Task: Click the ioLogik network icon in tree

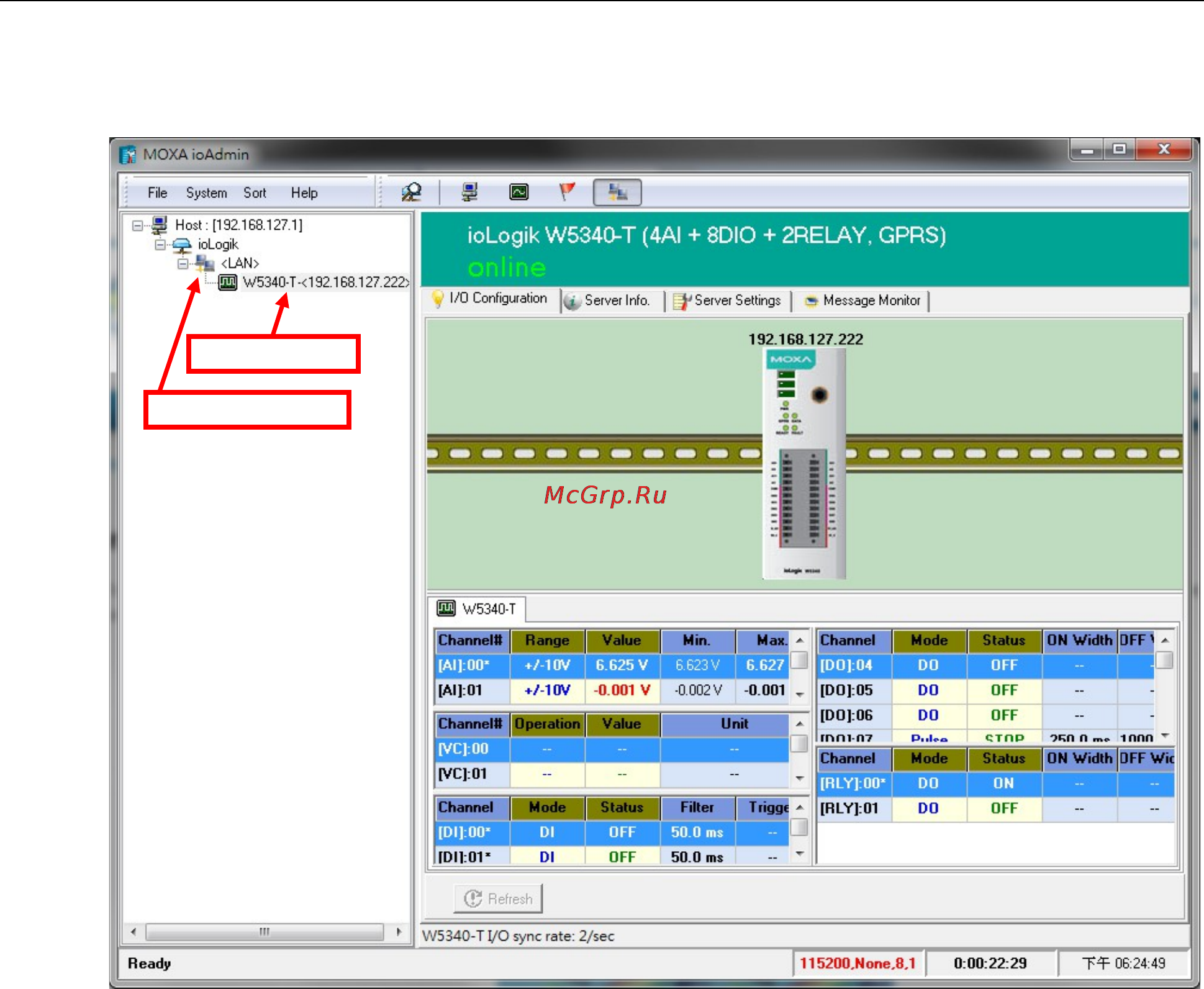Action: 182,245
